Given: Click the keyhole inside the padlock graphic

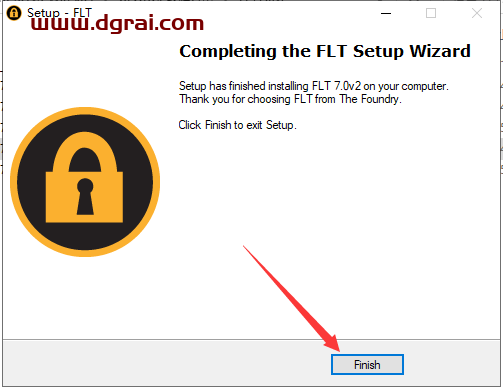Looking at the screenshot, I should tap(85, 197).
